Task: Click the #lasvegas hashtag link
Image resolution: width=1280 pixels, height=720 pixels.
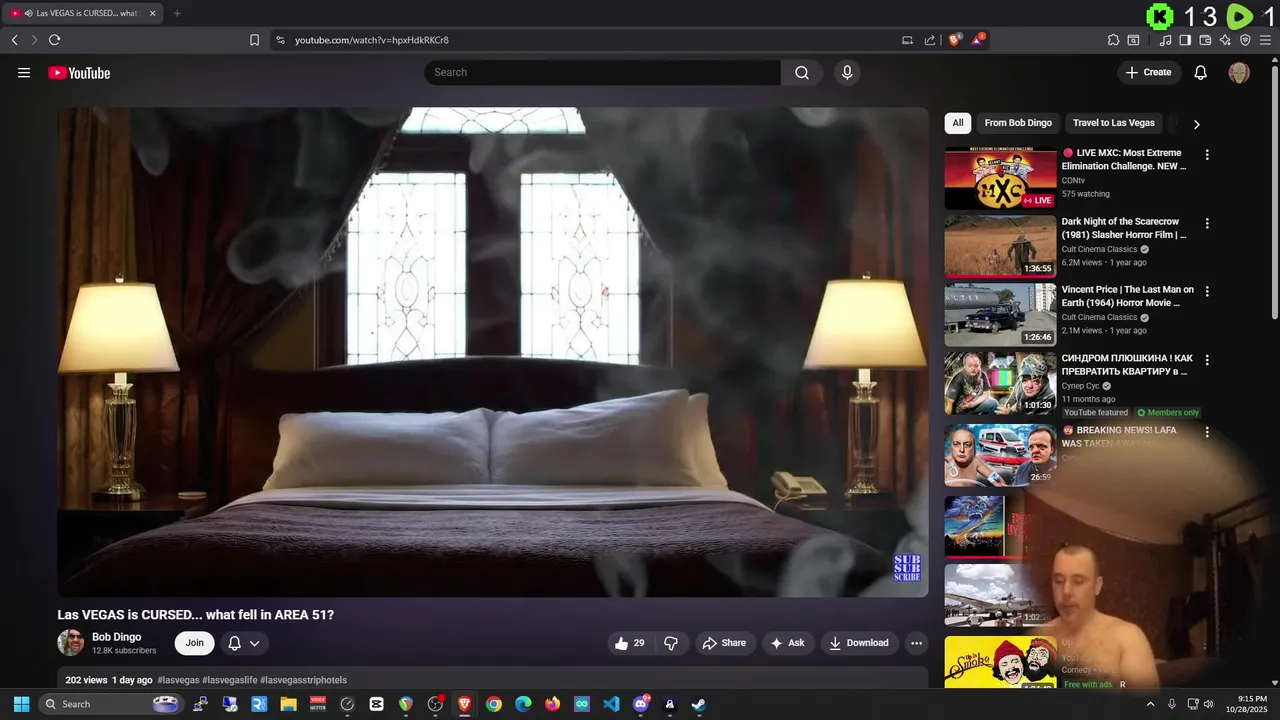Action: 178,680
